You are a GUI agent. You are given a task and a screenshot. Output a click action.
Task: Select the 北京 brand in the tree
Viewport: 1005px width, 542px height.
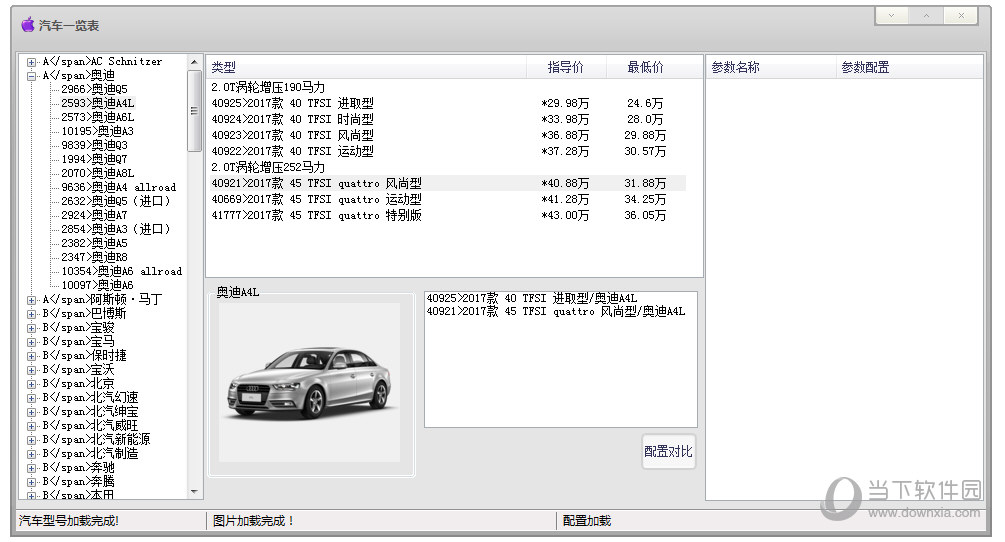[78, 384]
